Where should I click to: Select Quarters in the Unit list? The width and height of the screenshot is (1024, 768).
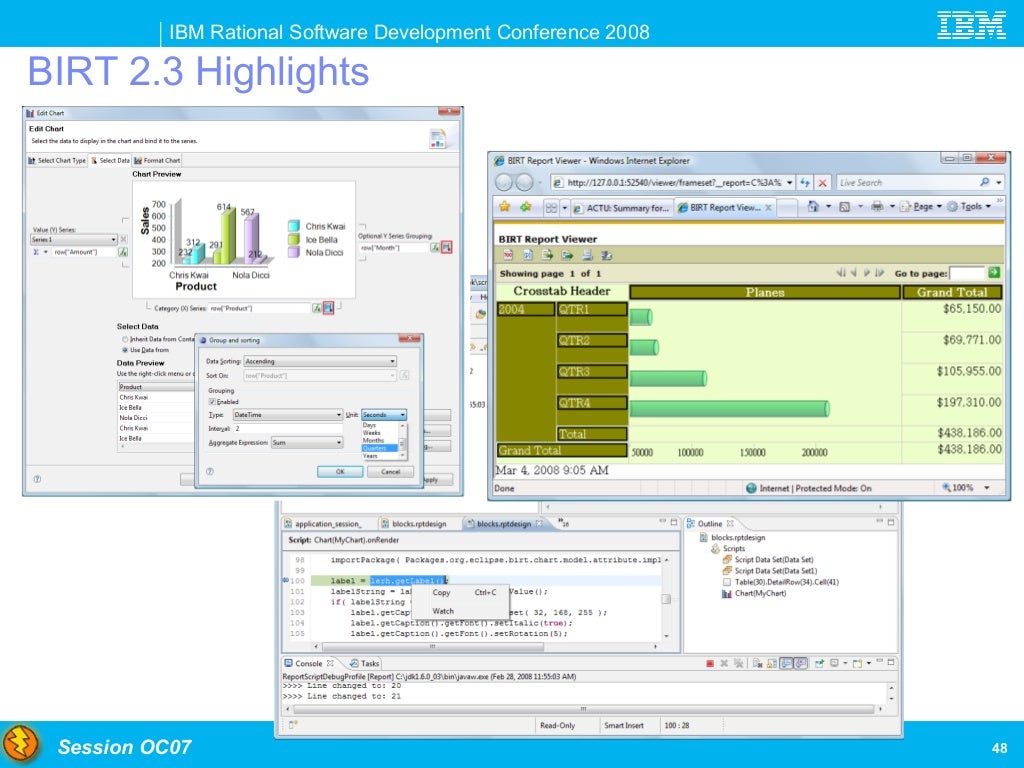(379, 448)
